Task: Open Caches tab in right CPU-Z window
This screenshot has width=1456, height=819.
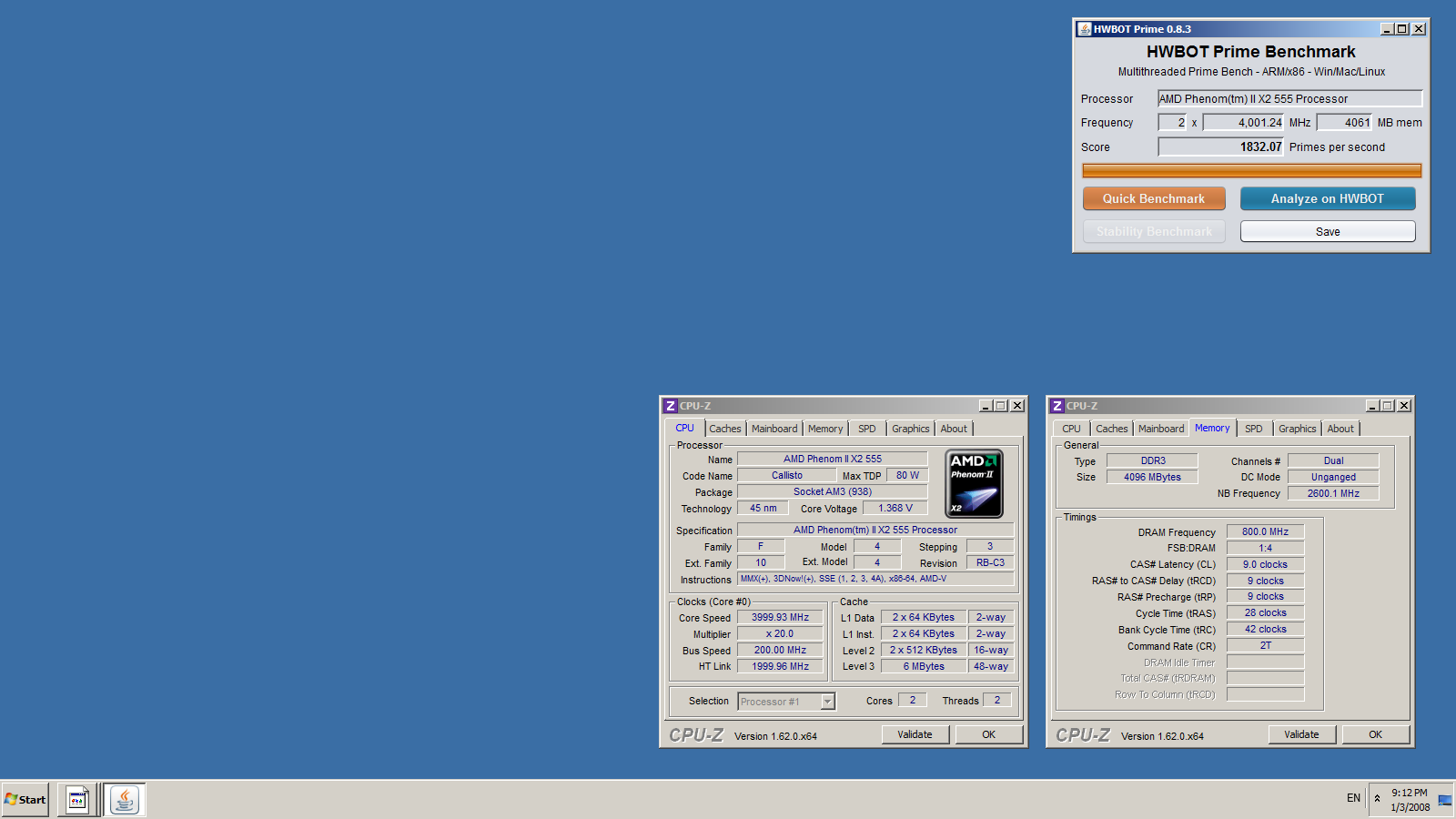Action: point(1112,429)
